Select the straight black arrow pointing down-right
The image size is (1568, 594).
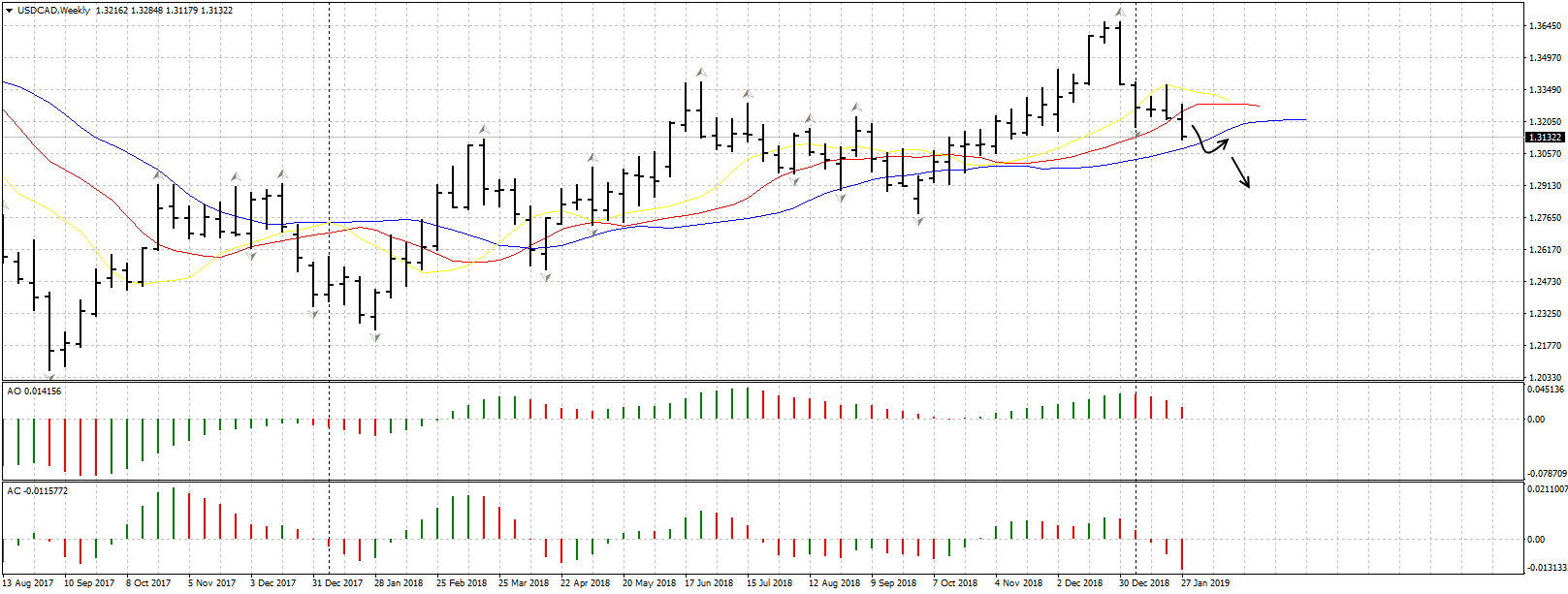tap(1240, 172)
